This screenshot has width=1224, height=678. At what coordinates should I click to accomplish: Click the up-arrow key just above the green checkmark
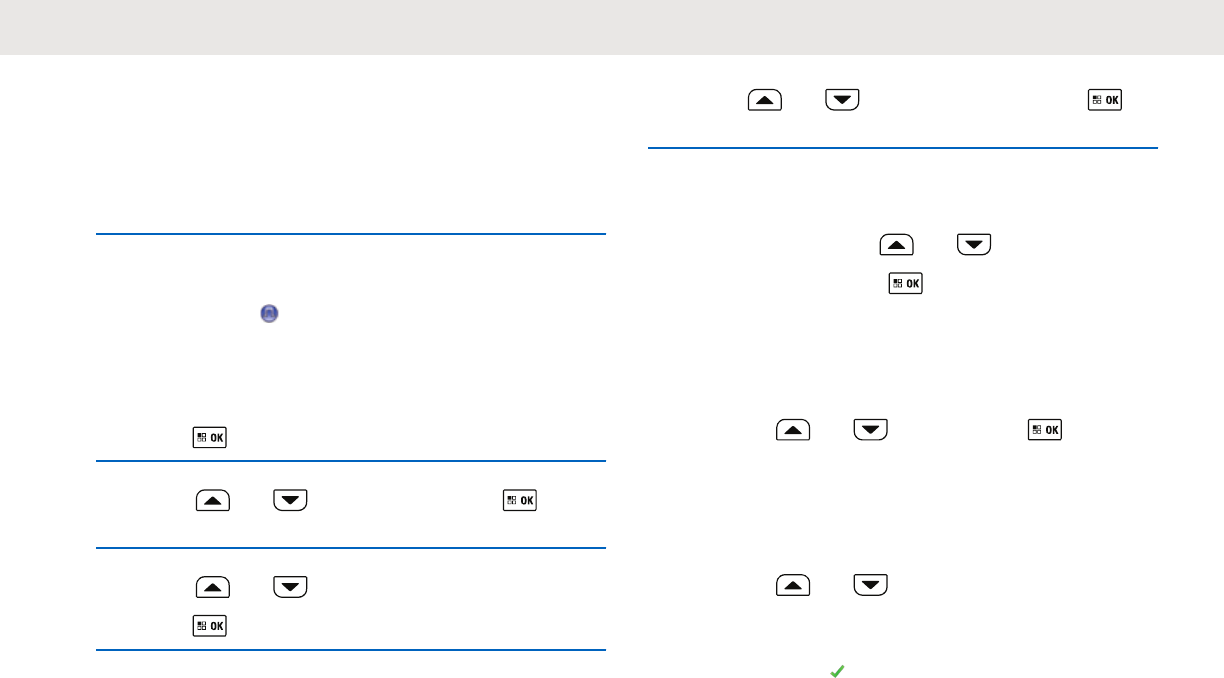tap(793, 586)
